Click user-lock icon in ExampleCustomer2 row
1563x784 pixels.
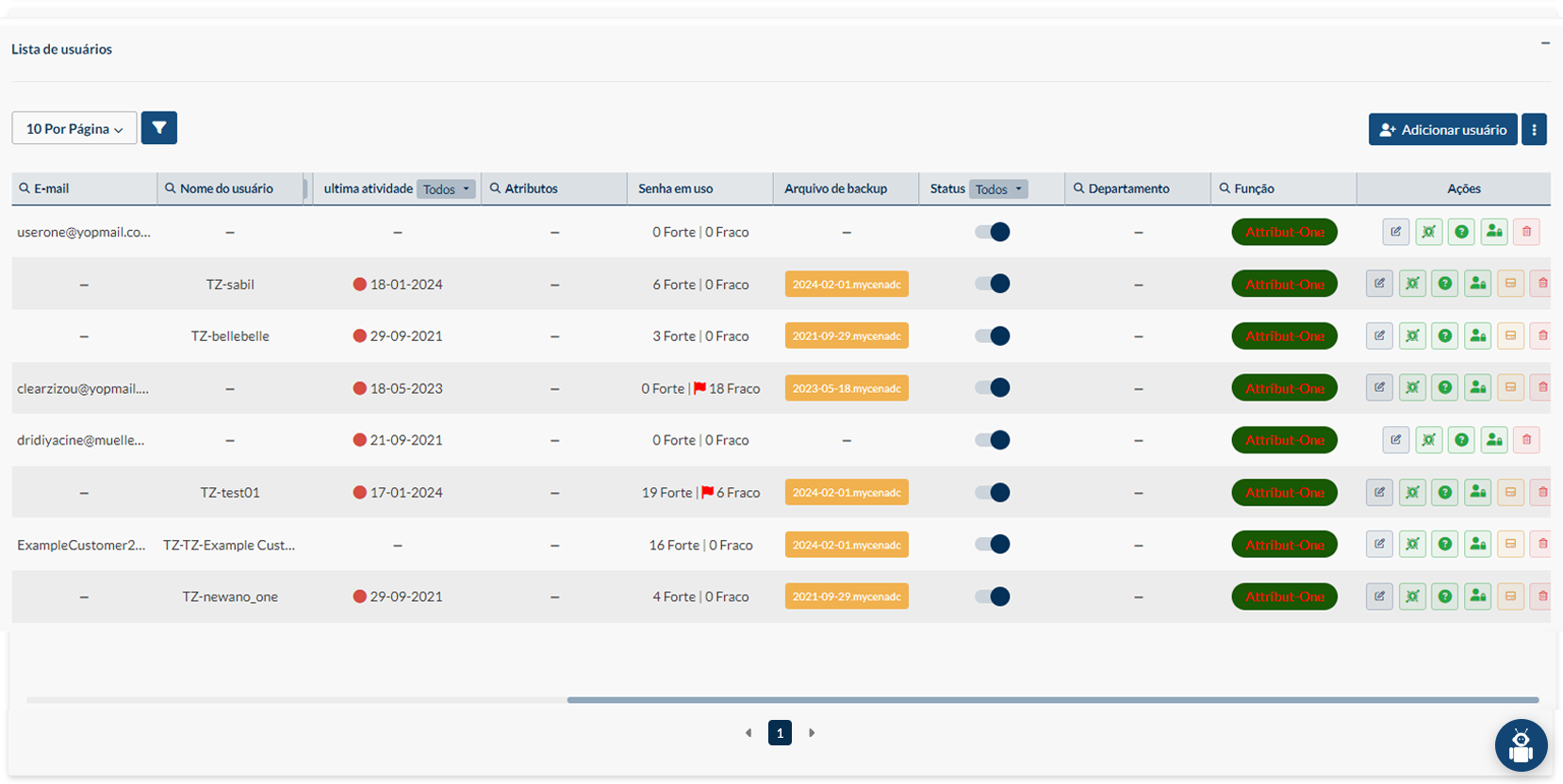[x=1478, y=544]
